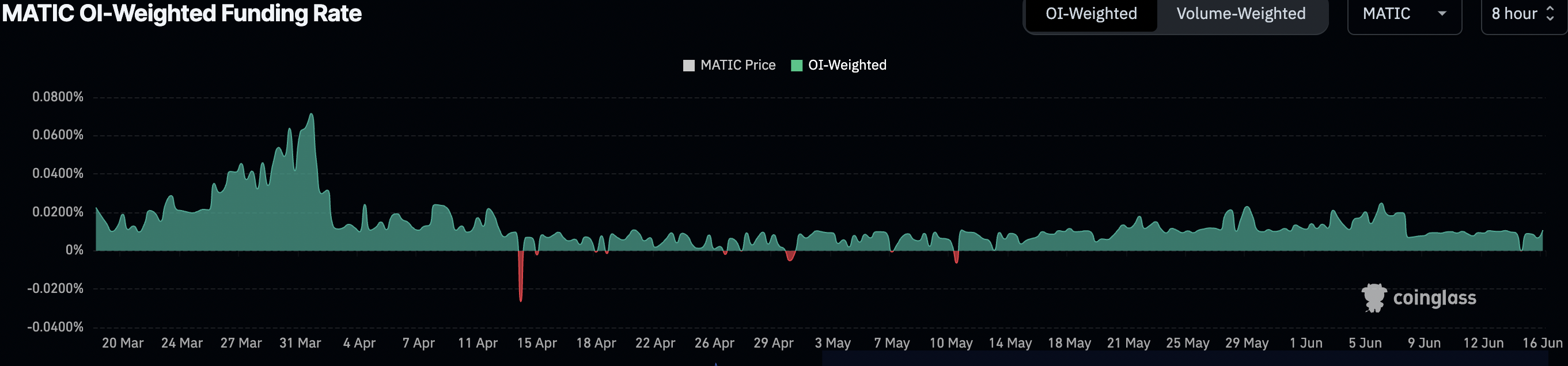The height and width of the screenshot is (366, 1568).
Task: Click the 18 Apr date label
Action: 596,343
